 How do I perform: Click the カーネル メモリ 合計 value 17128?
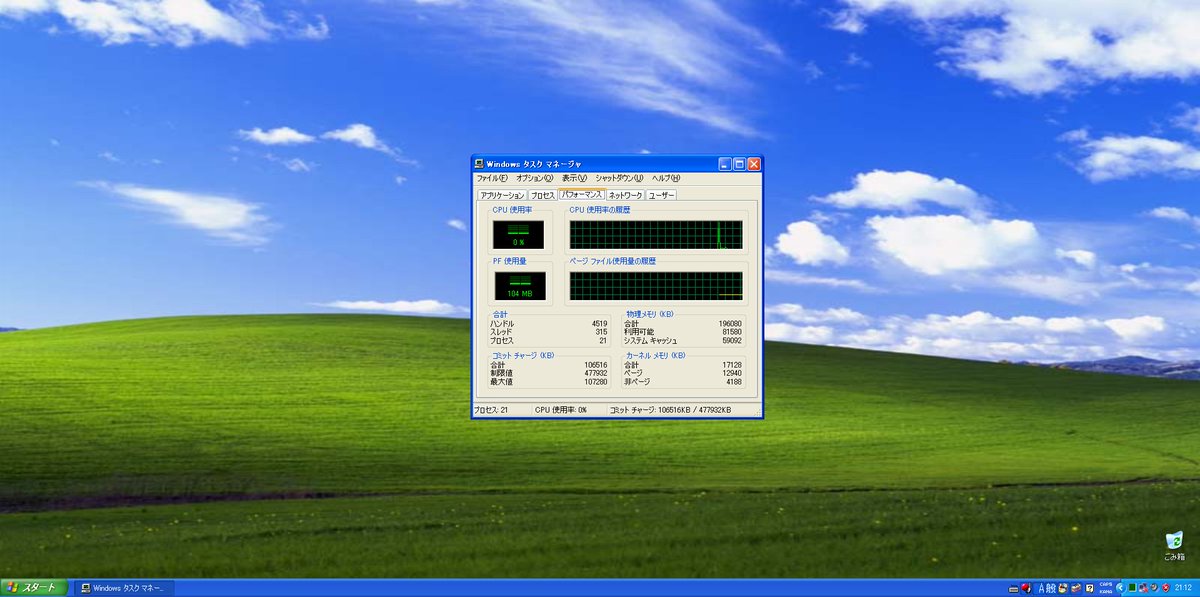click(x=732, y=365)
